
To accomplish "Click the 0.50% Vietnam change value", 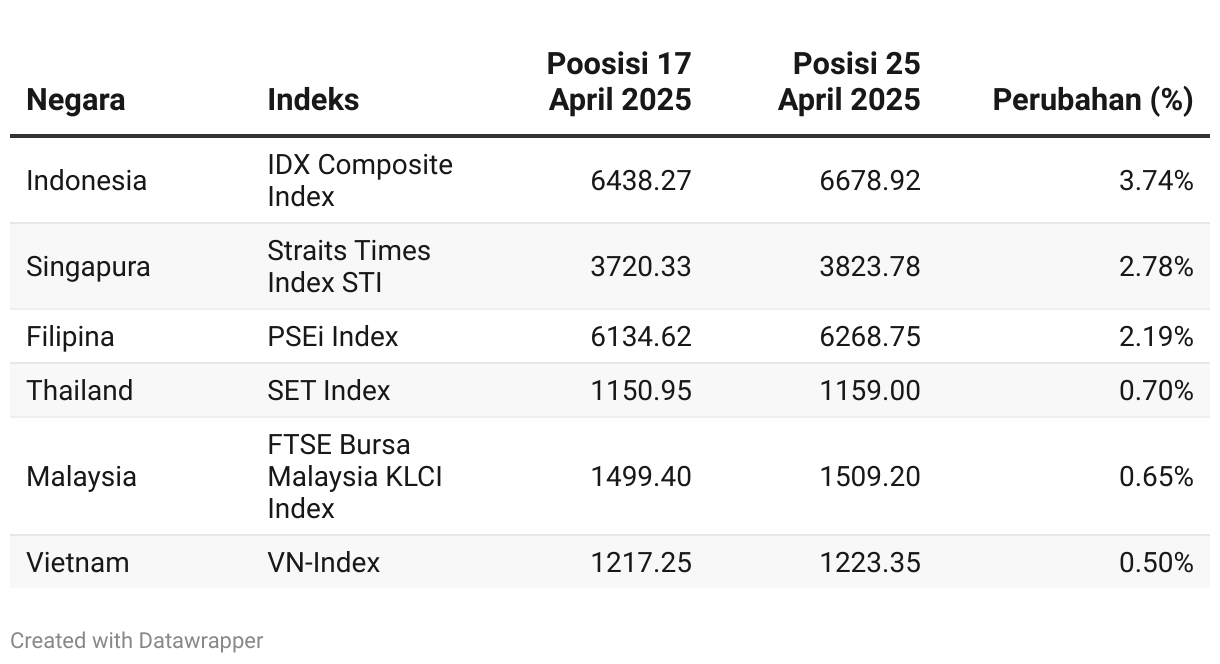I will 1155,563.
